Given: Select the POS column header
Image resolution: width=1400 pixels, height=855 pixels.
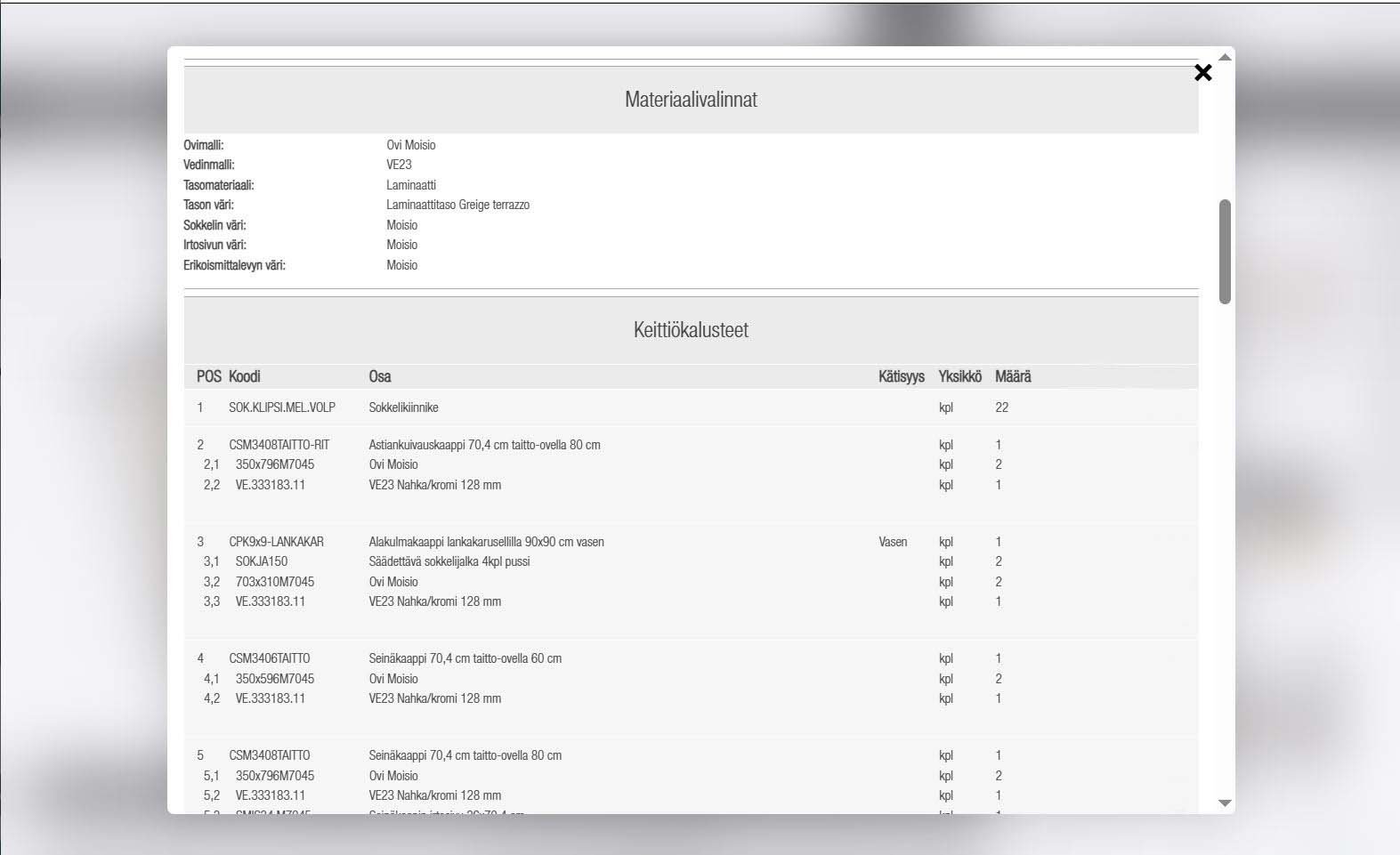Looking at the screenshot, I should pyautogui.click(x=208, y=376).
